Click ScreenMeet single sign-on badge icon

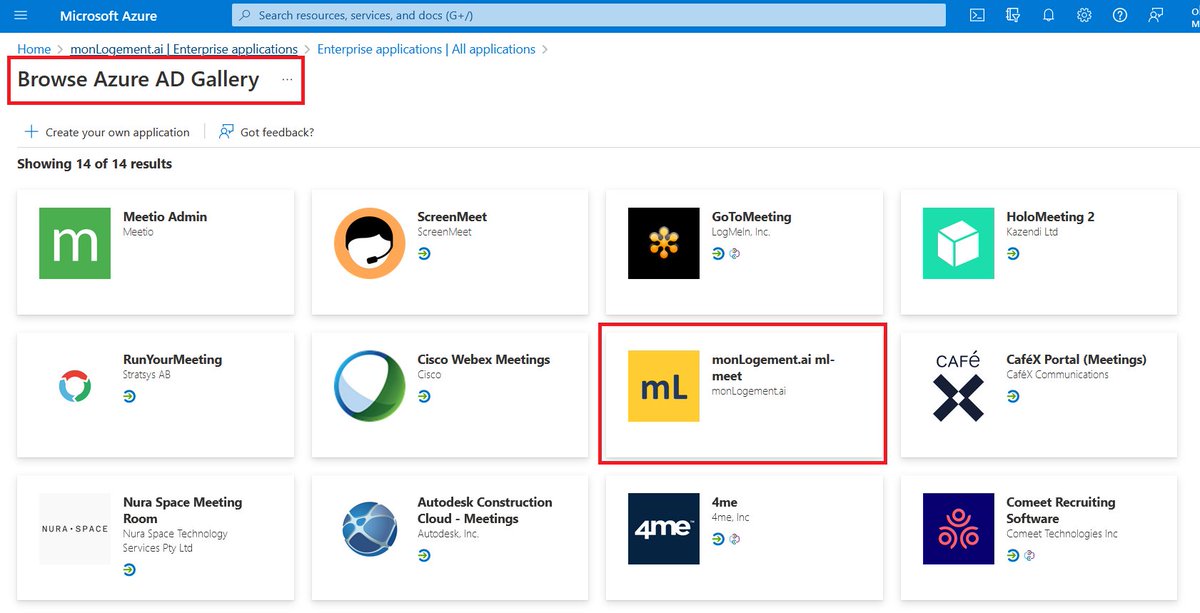tap(423, 254)
